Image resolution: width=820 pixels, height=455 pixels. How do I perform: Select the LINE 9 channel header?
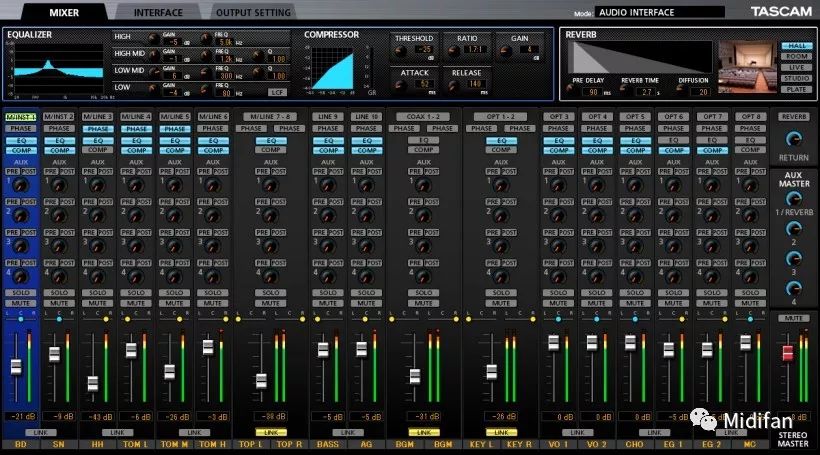tap(328, 117)
